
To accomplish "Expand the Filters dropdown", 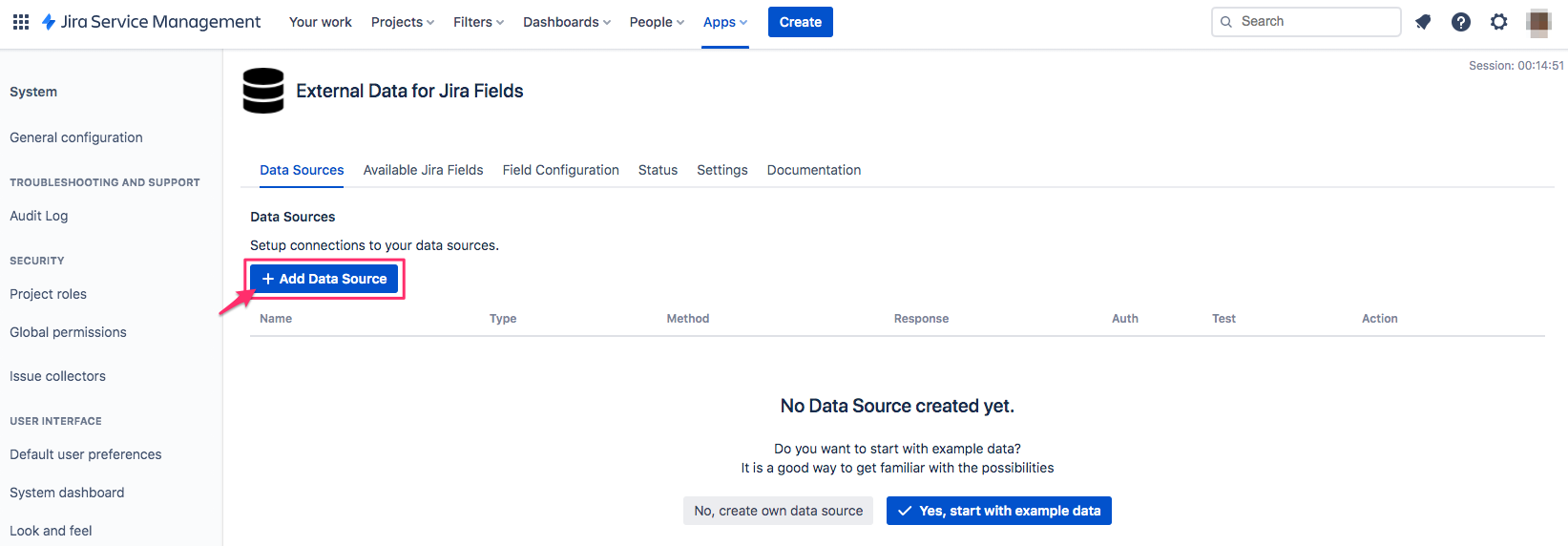I will (x=479, y=22).
